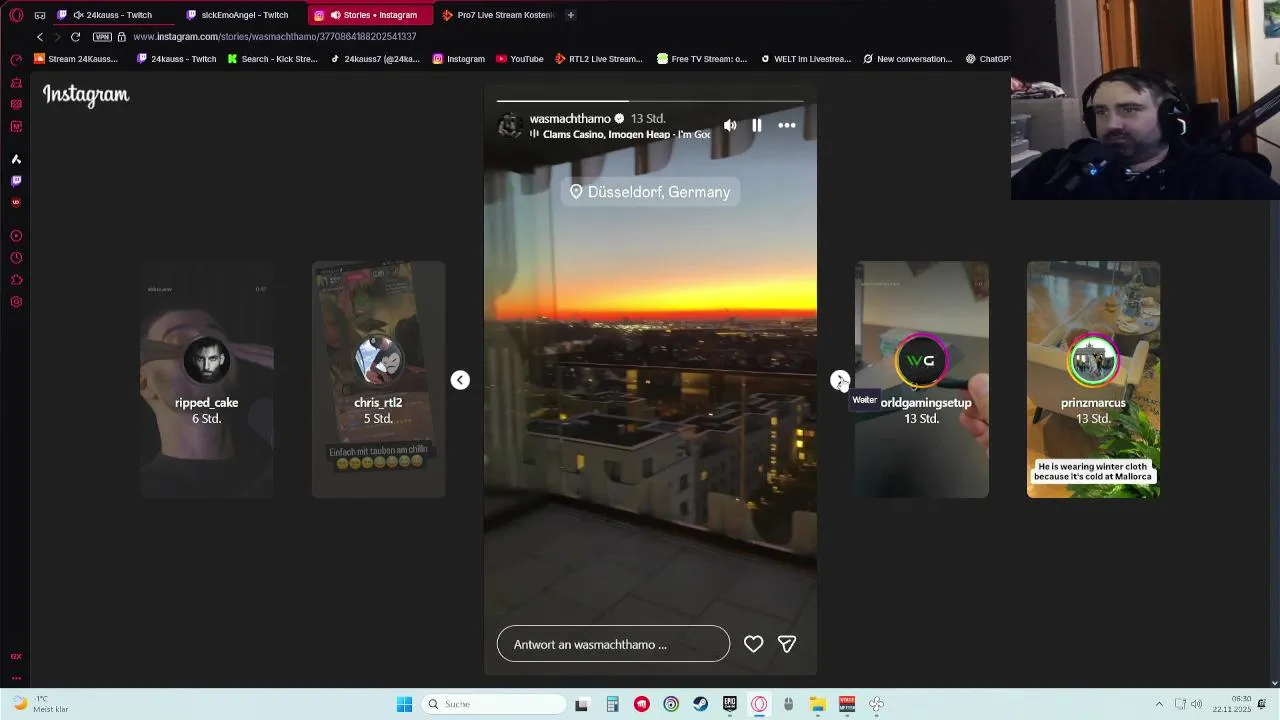Mute the story audio
Image resolution: width=1280 pixels, height=720 pixels.
tap(730, 125)
